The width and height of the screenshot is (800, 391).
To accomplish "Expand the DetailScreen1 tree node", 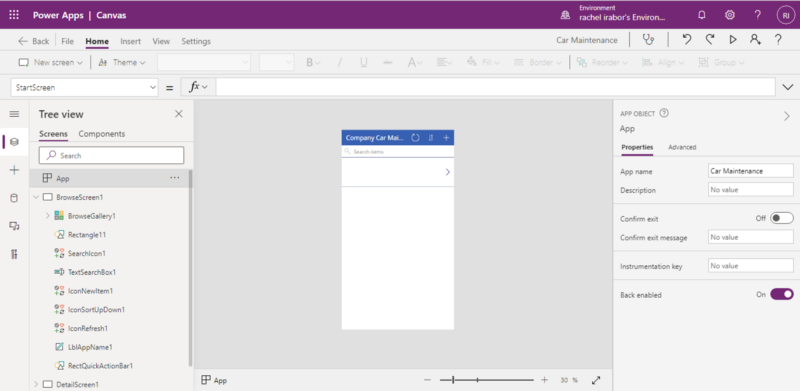I will click(x=36, y=384).
